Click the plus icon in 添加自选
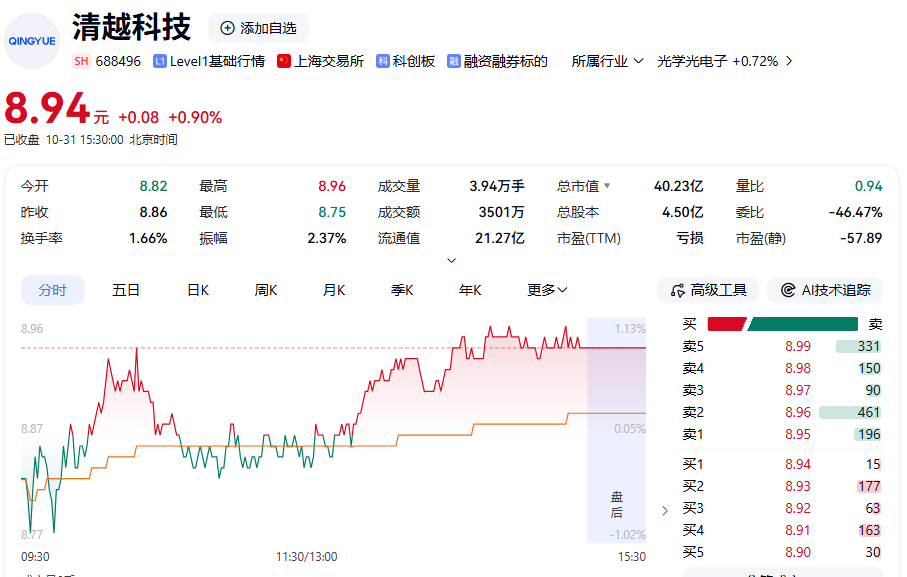The width and height of the screenshot is (907, 577). click(228, 28)
